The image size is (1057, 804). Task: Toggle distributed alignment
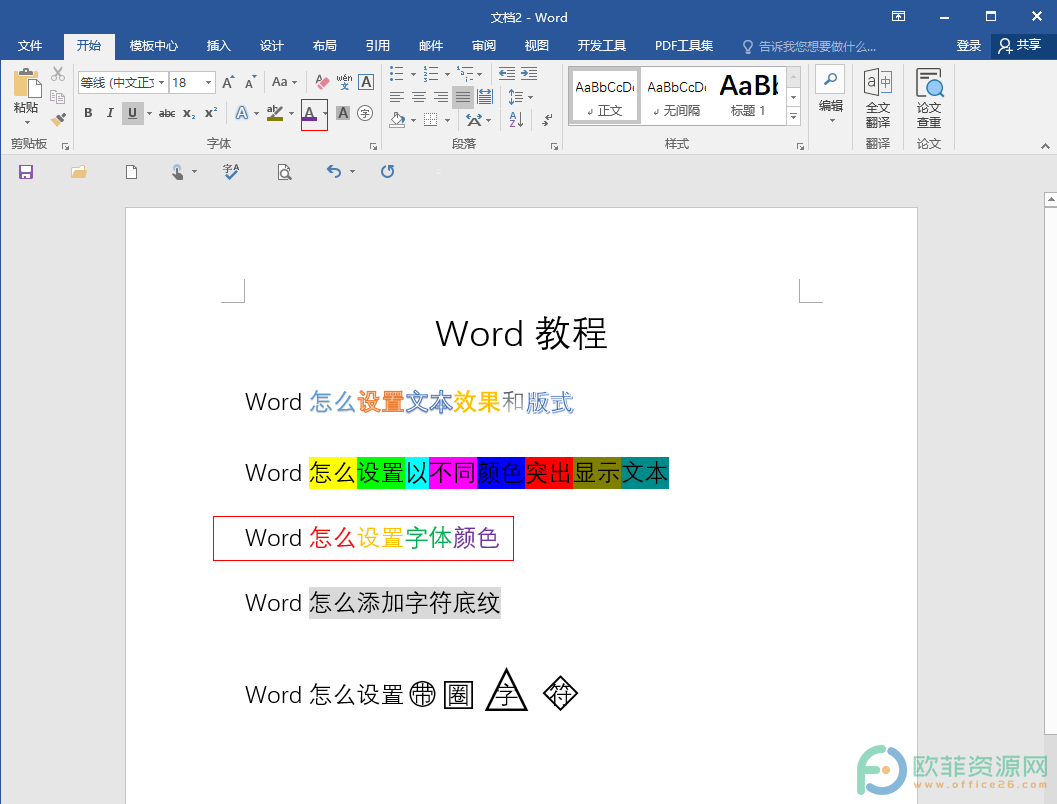(485, 97)
